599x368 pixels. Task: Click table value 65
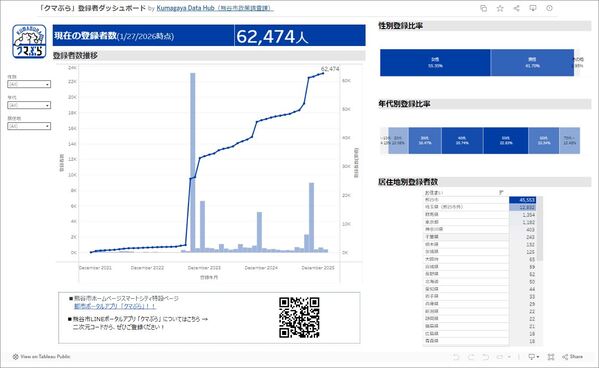(x=532, y=259)
